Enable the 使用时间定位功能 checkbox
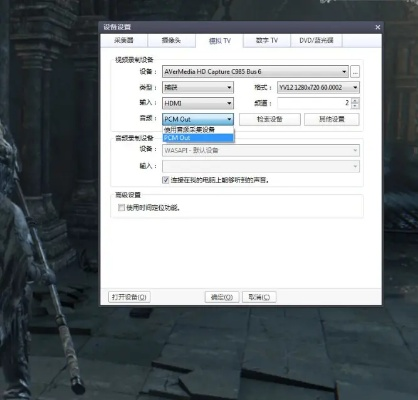Image resolution: width=418 pixels, height=400 pixels. [x=121, y=208]
